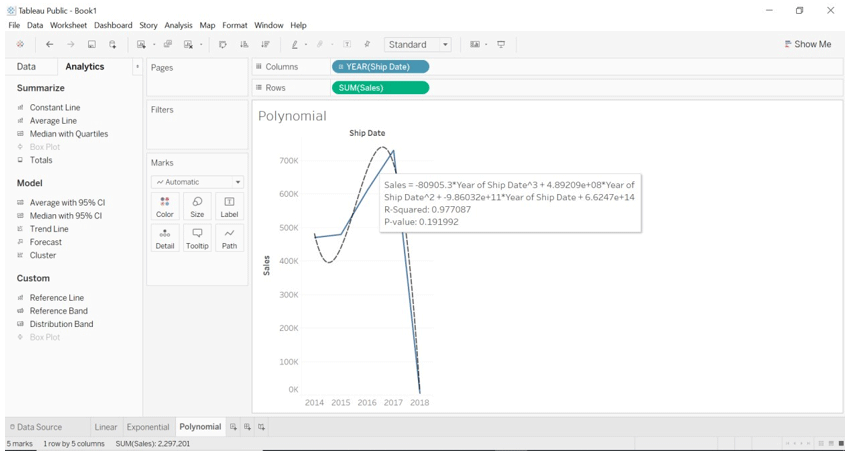Image resolution: width=848 pixels, height=452 pixels.
Task: Select Distribution Band in Custom section
Action: point(61,324)
